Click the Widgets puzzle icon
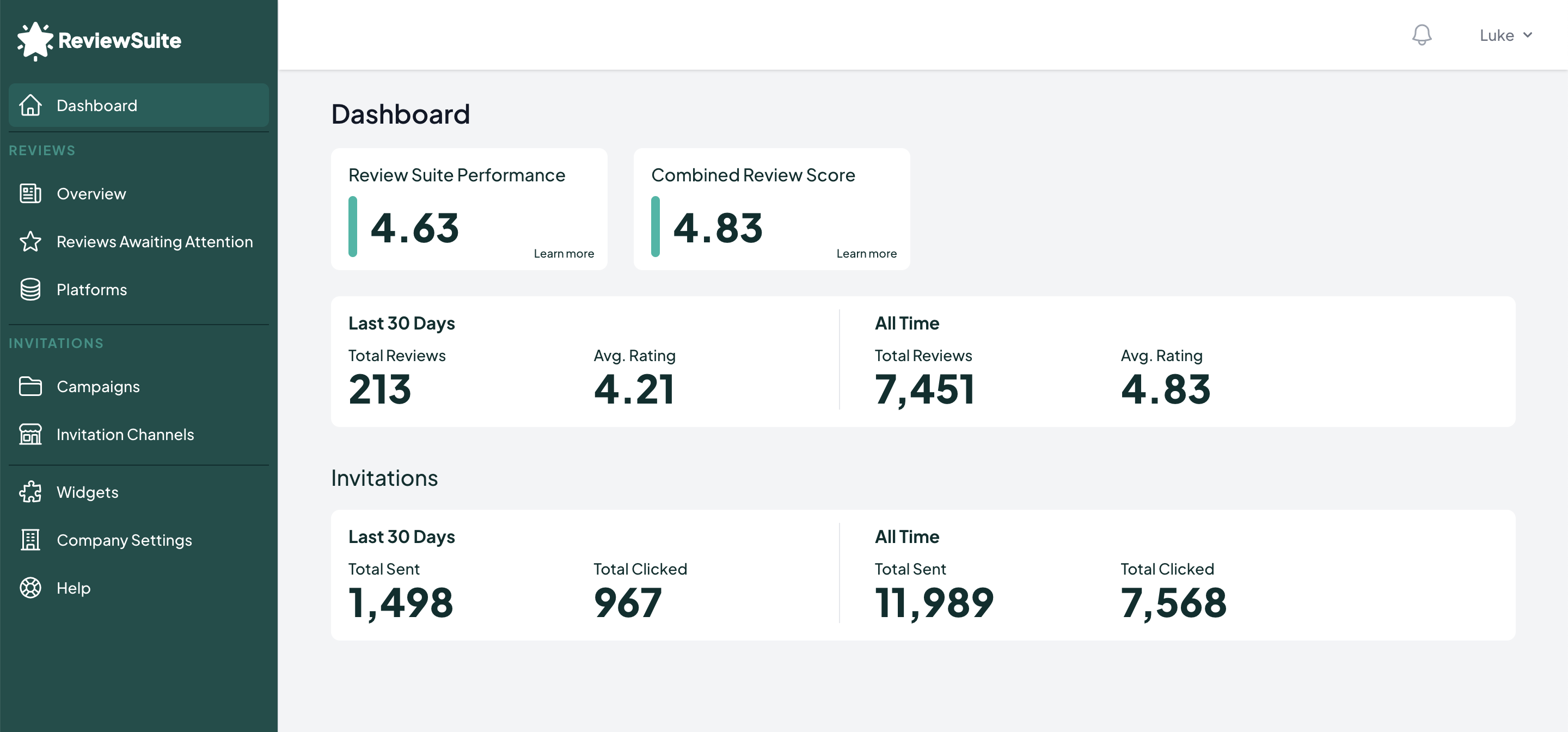The height and width of the screenshot is (732, 1568). click(x=30, y=491)
